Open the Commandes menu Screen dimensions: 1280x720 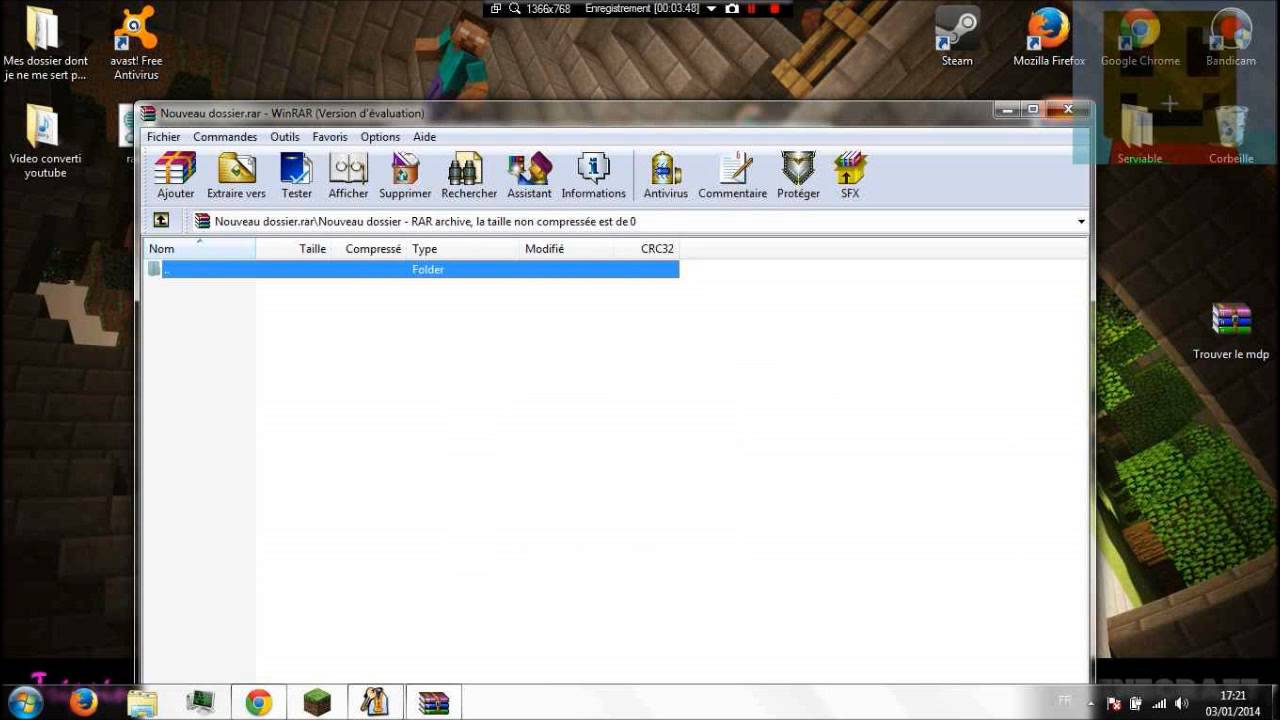click(x=225, y=137)
